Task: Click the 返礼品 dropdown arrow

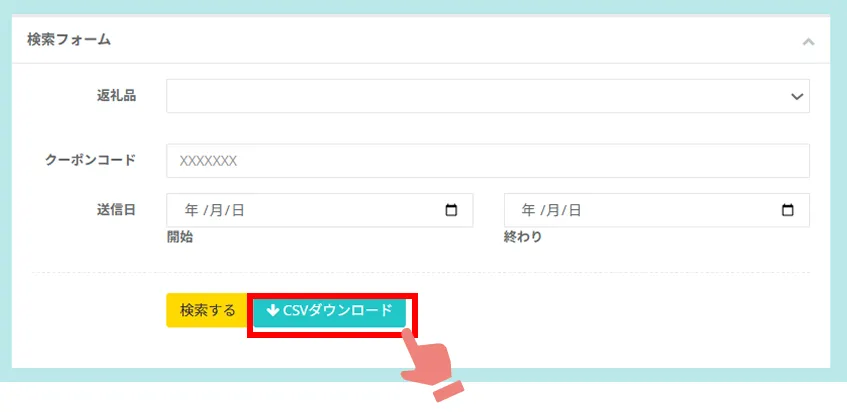Action: coord(797,97)
